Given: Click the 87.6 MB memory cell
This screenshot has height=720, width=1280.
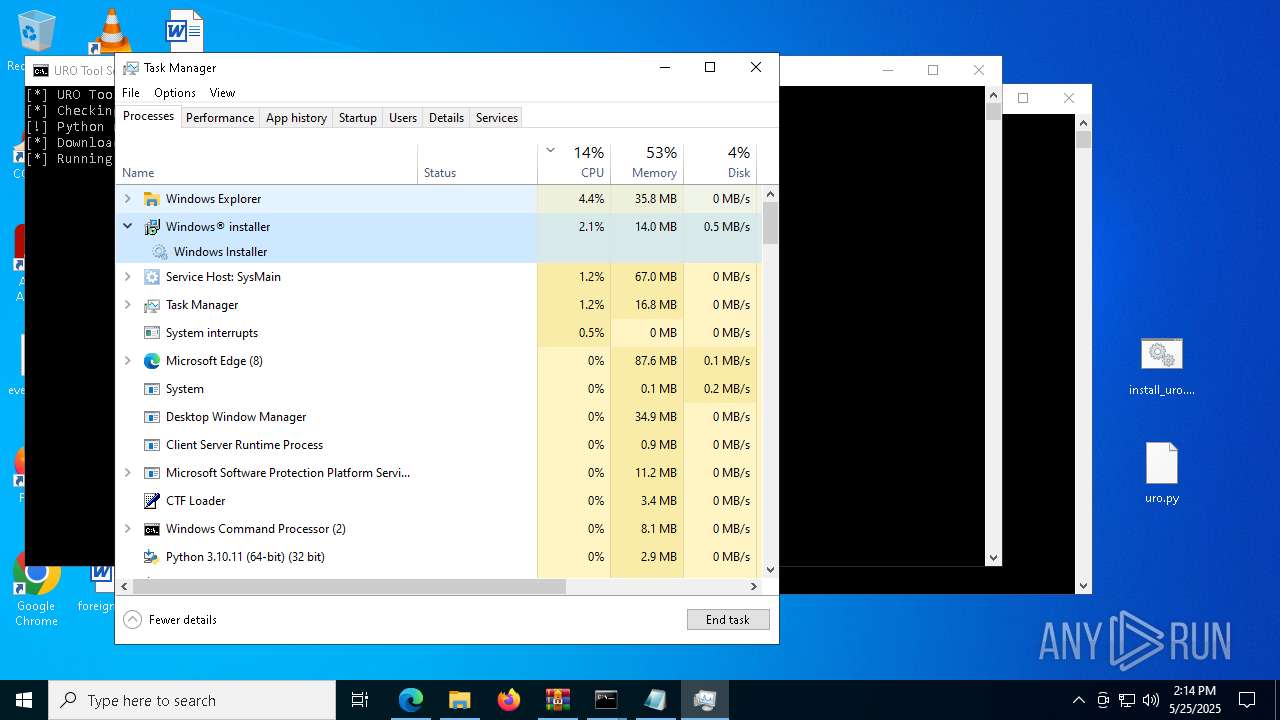Looking at the screenshot, I should coord(647,361).
